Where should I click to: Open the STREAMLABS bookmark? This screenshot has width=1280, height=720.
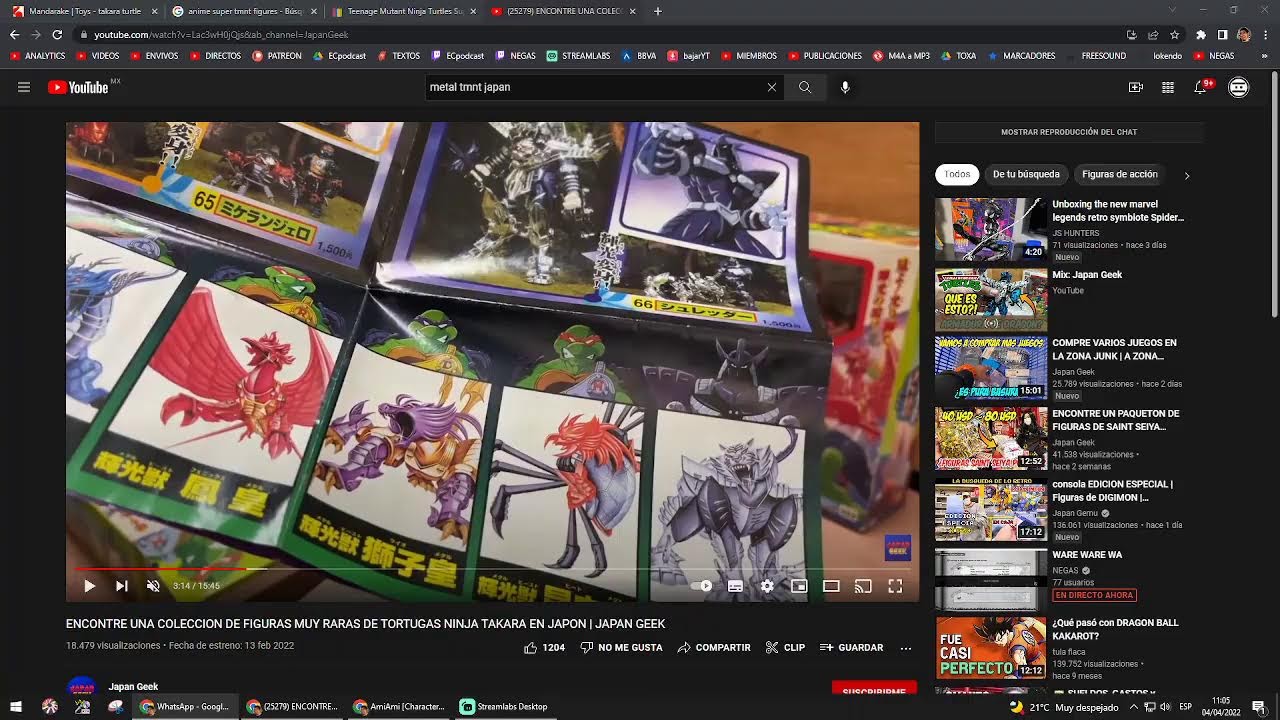click(578, 56)
